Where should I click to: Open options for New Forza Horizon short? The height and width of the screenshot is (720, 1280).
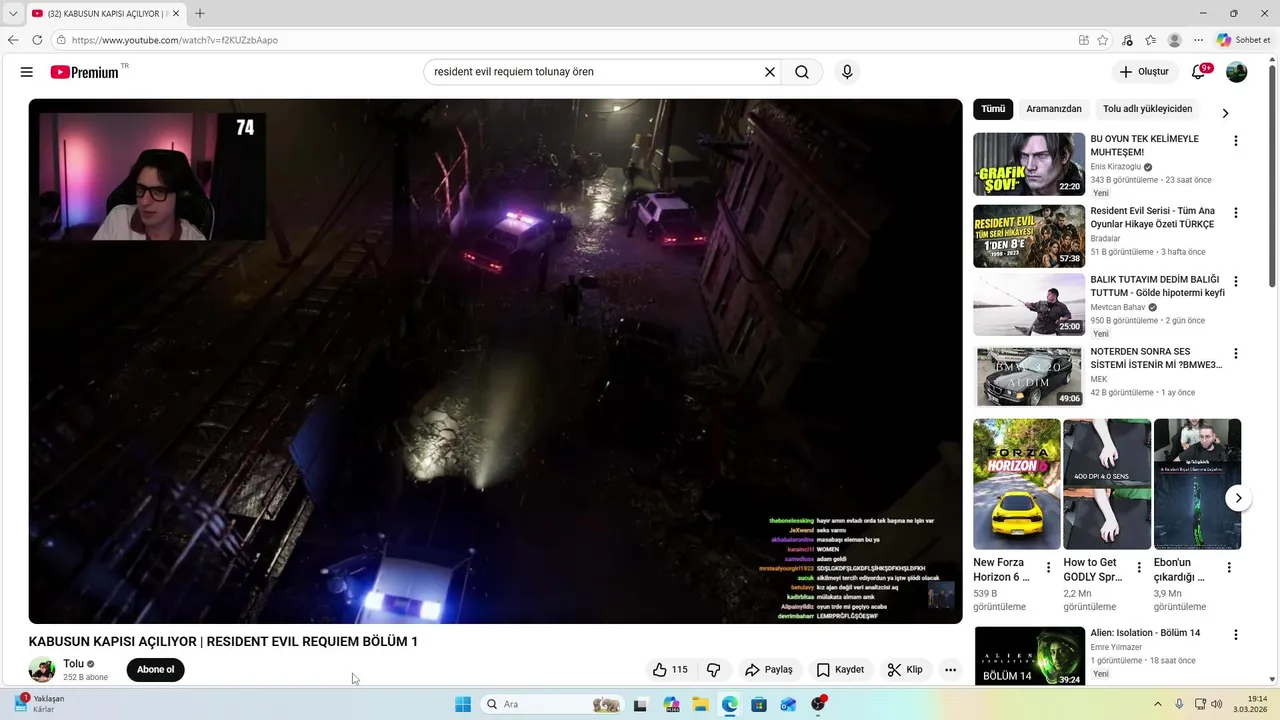coord(1048,568)
